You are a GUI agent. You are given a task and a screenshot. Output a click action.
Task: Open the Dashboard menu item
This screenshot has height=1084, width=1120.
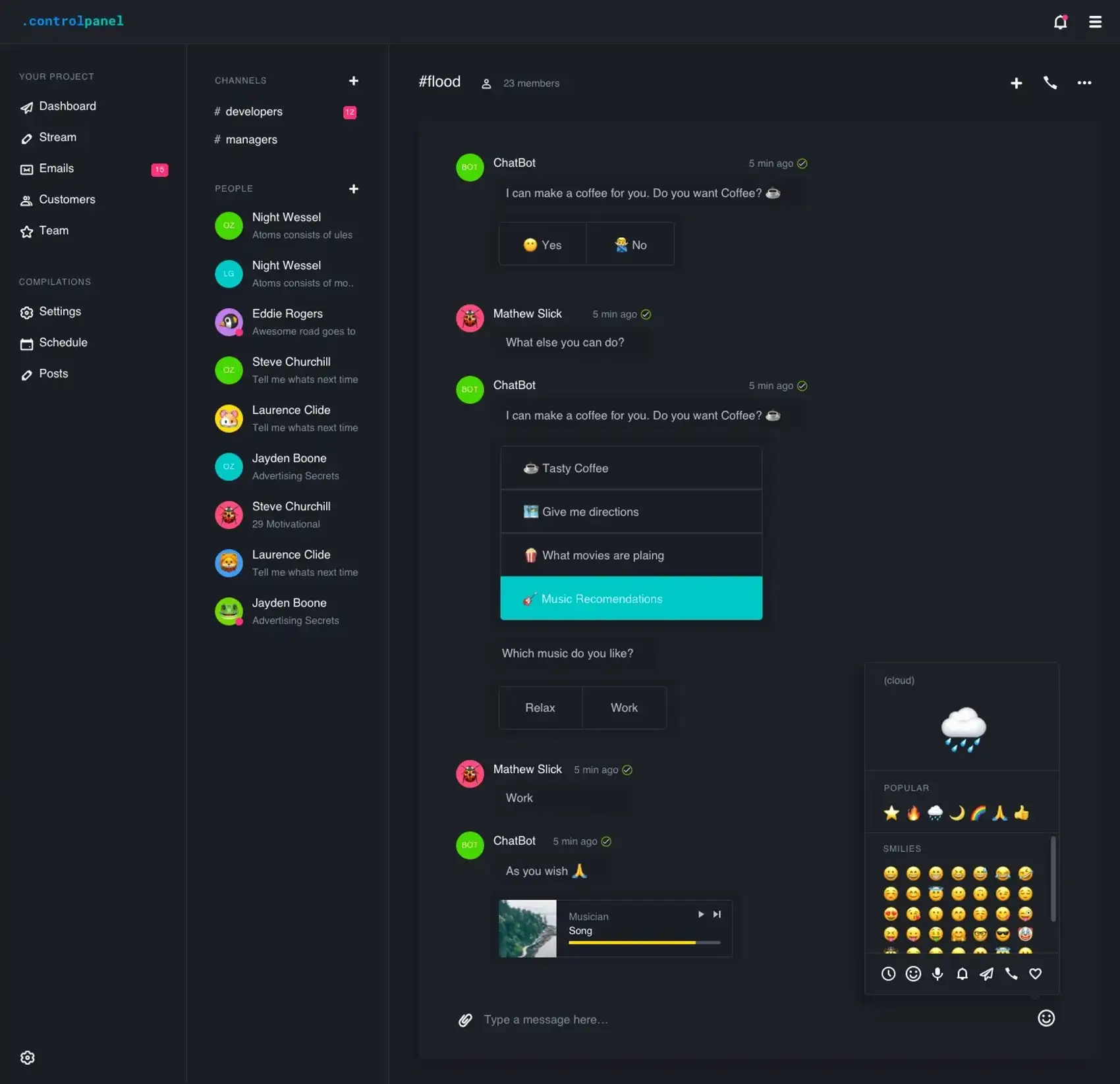[x=67, y=106]
